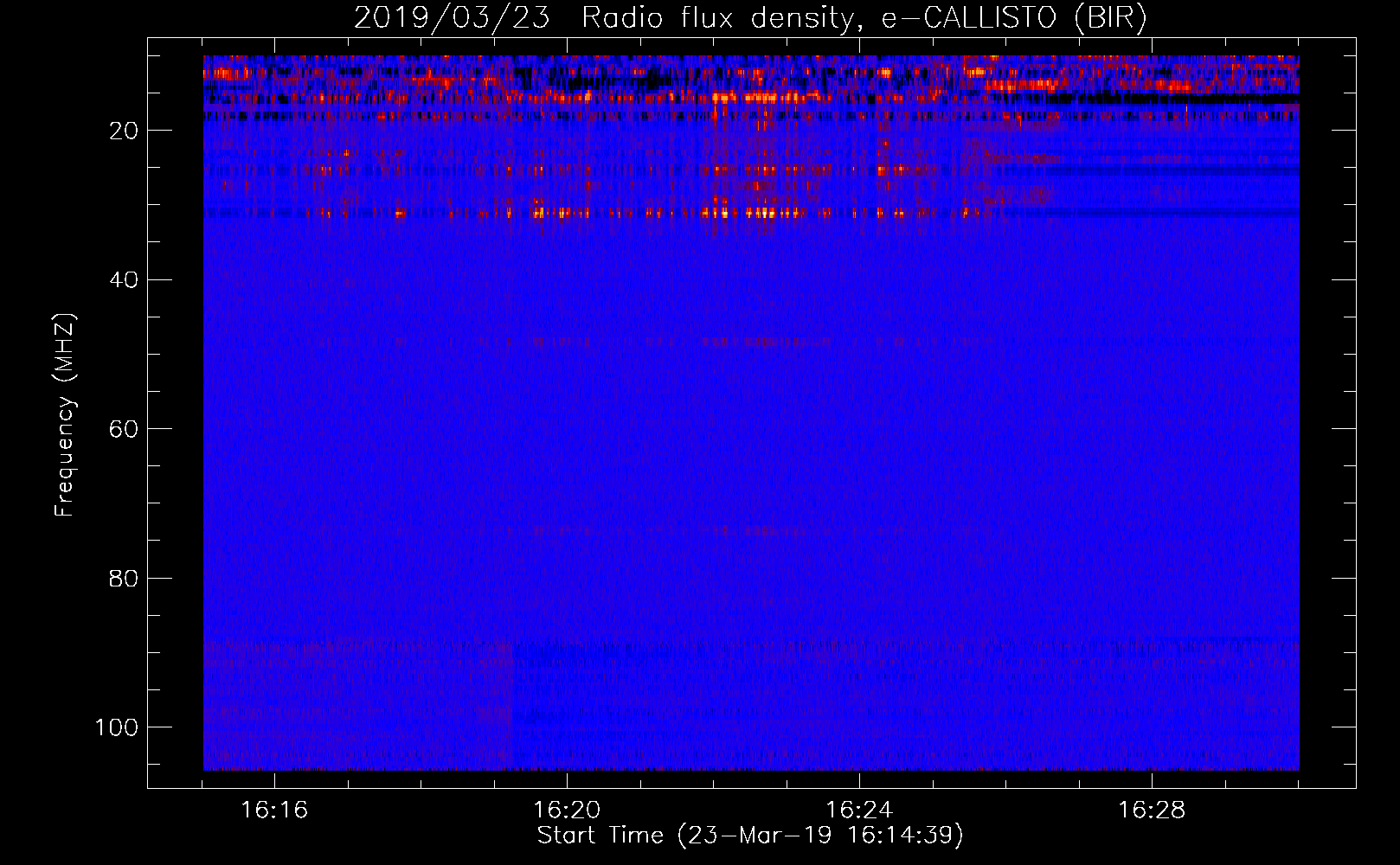The image size is (1400, 865).
Task: Click the '16:28' time tick label
Action: coord(1152,811)
